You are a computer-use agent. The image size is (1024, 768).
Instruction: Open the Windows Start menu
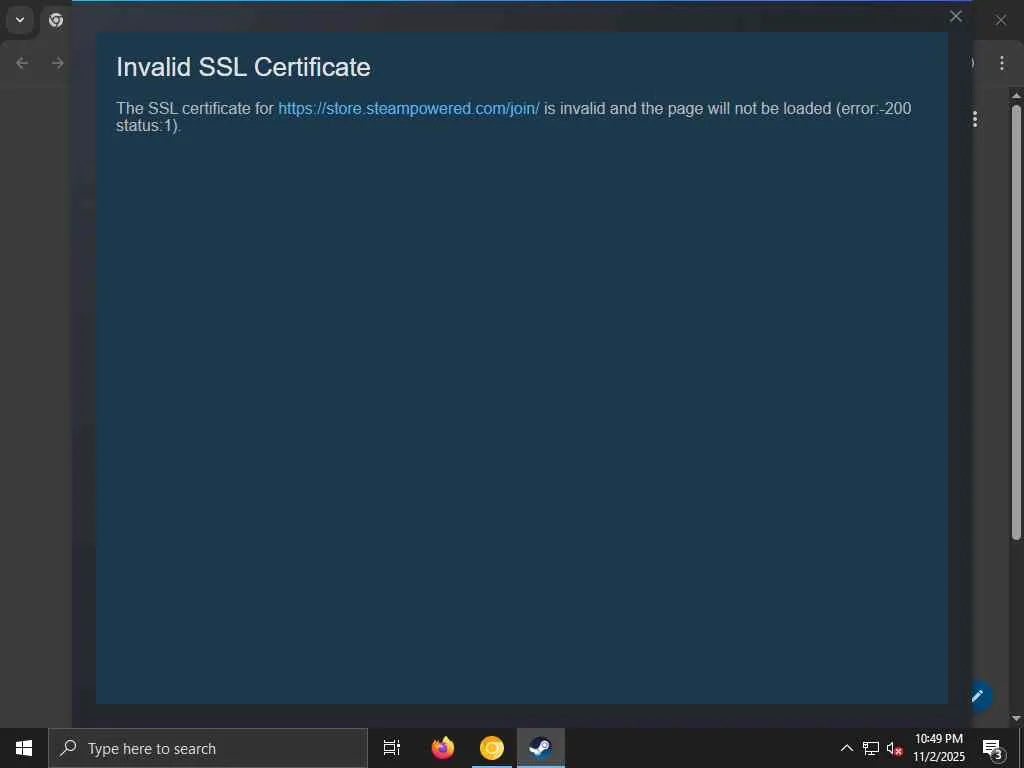(x=24, y=748)
